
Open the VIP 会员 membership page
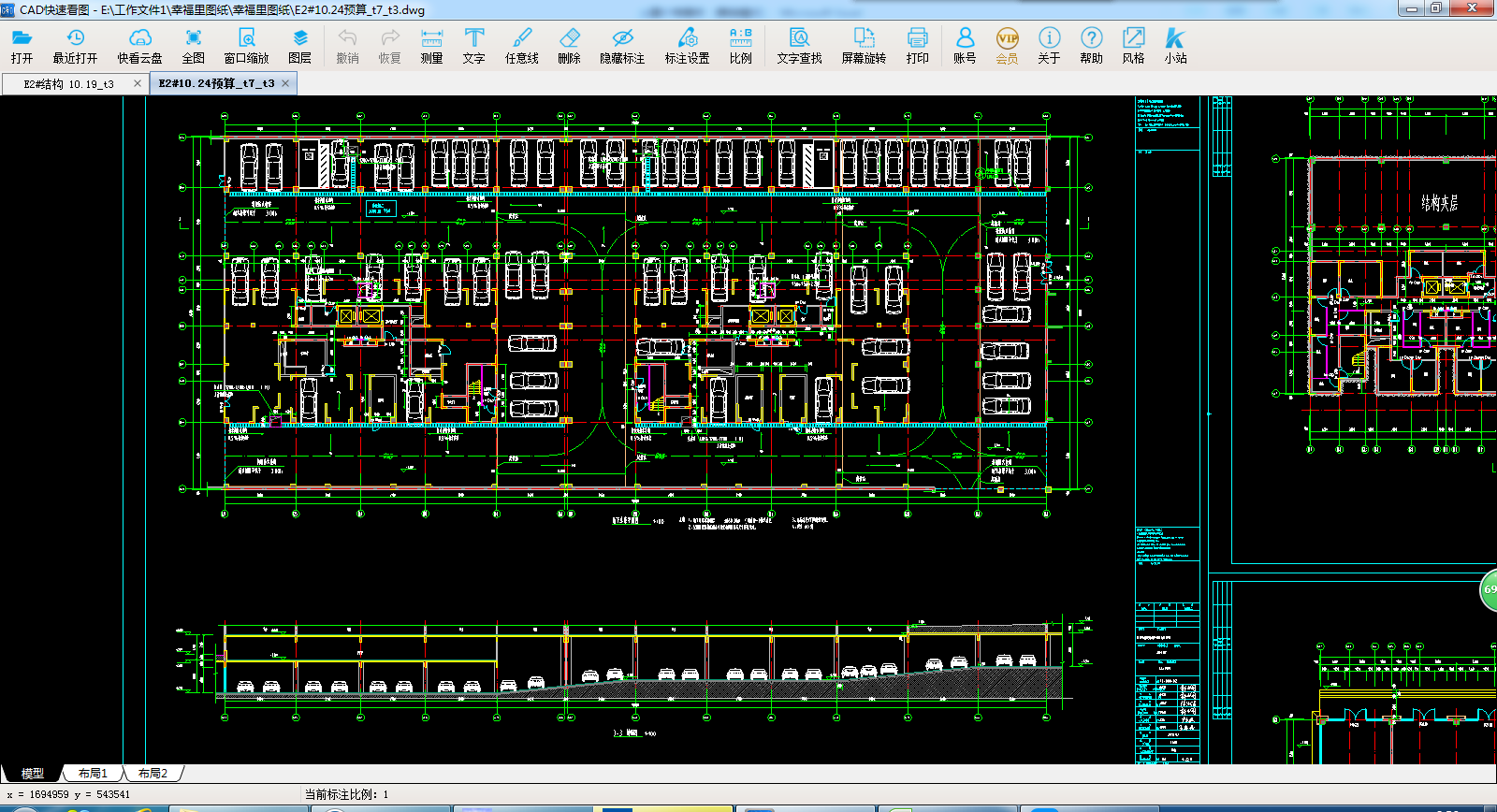(x=1007, y=46)
